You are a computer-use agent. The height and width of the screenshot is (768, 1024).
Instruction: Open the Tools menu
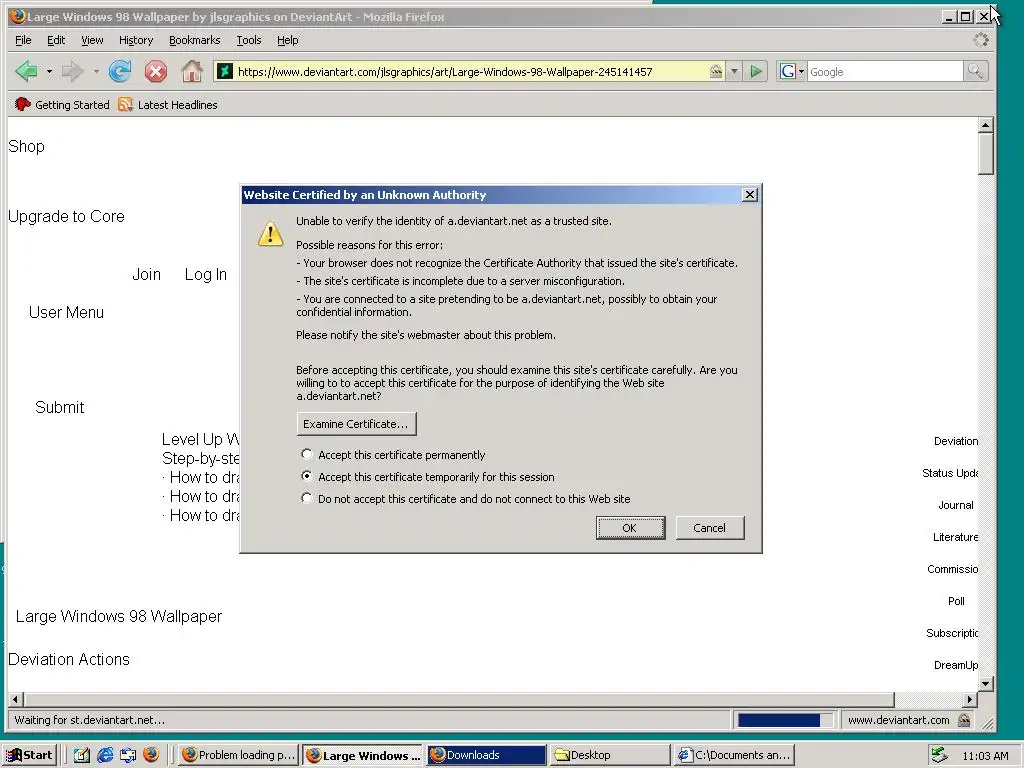point(249,40)
